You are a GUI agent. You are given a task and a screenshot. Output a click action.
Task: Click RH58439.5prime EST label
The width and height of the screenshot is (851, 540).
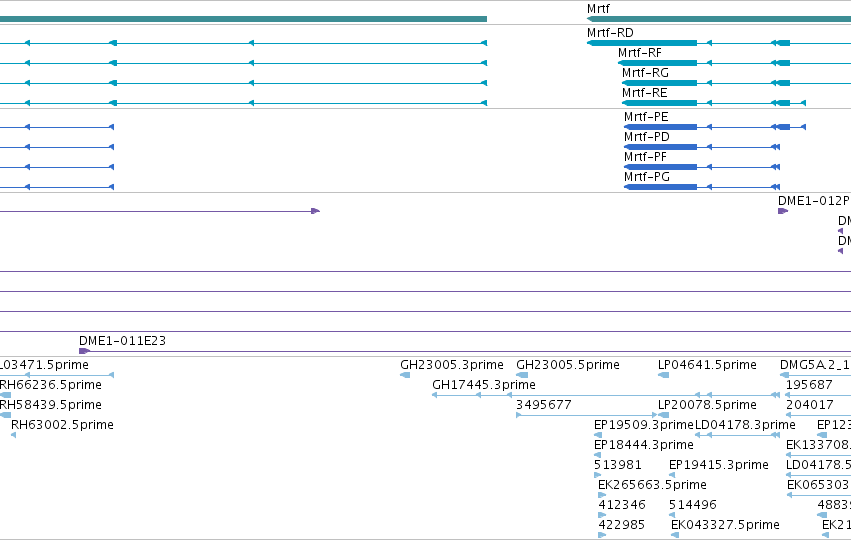(x=50, y=405)
